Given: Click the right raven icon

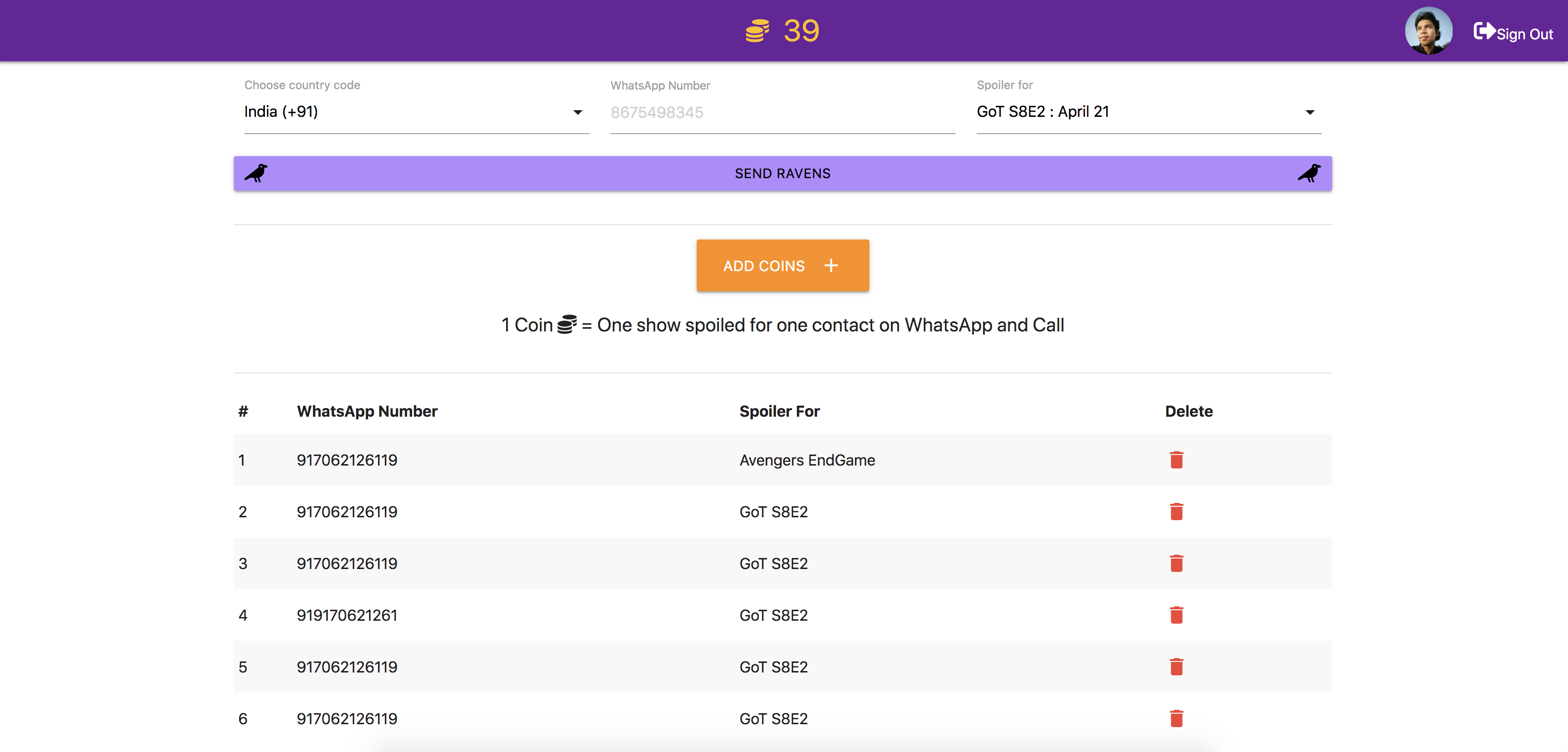Looking at the screenshot, I should click(1309, 173).
